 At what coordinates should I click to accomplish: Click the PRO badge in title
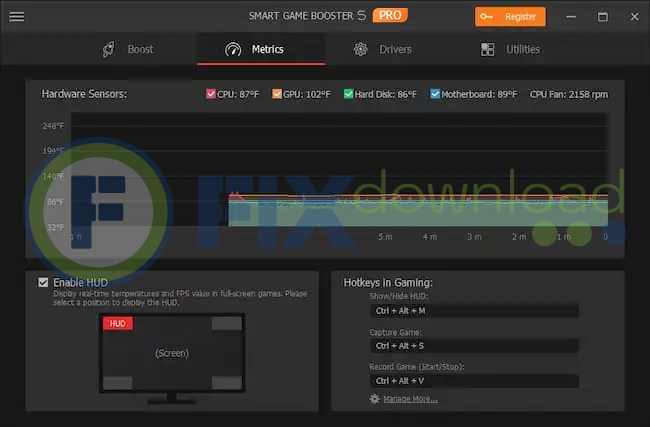[x=389, y=16]
